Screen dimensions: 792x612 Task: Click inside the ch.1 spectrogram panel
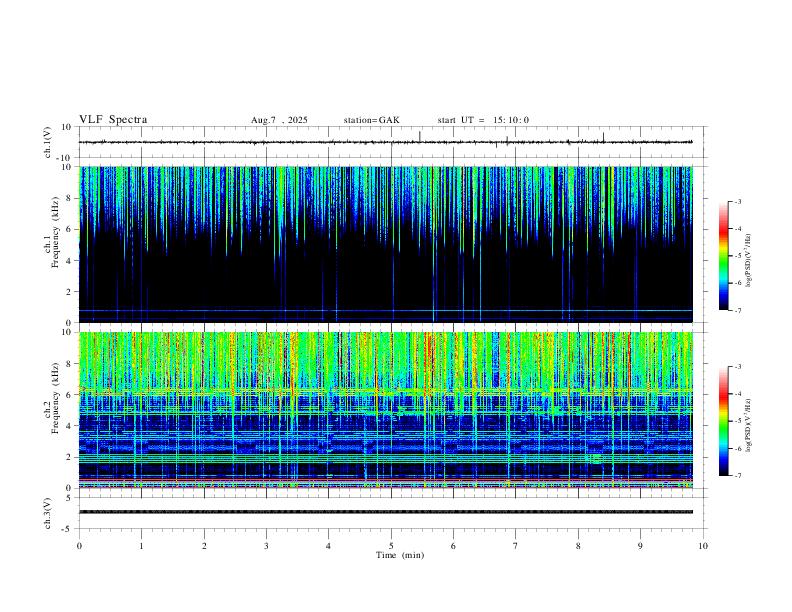385,244
